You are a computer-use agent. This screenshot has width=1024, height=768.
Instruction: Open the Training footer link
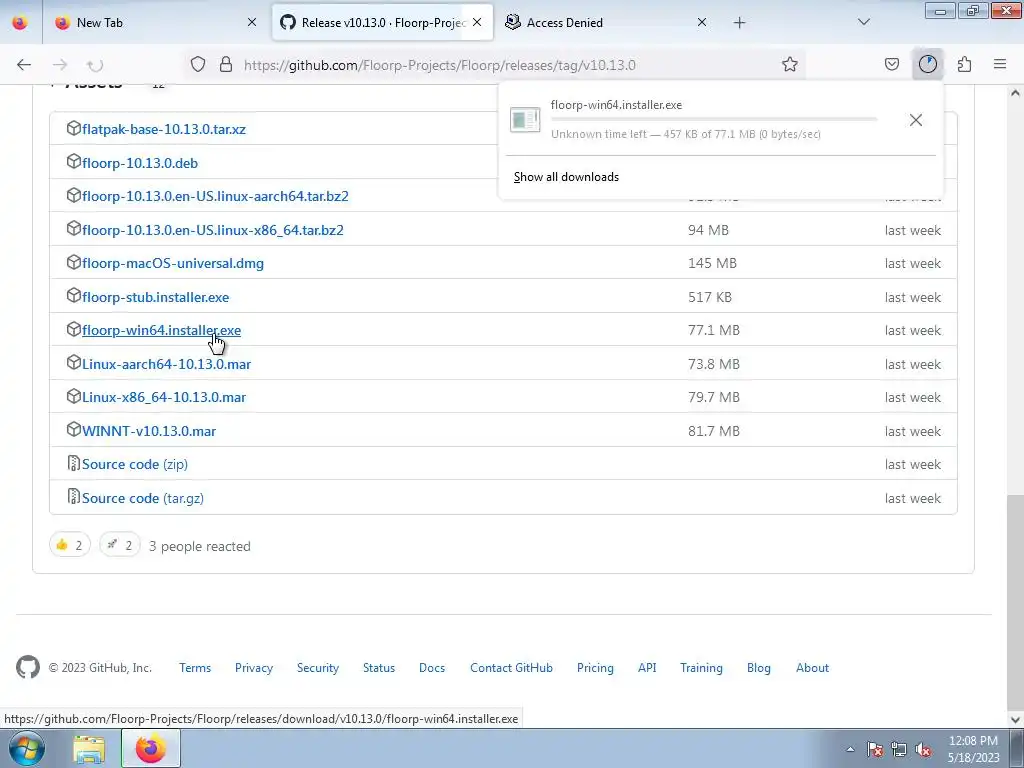pos(701,667)
